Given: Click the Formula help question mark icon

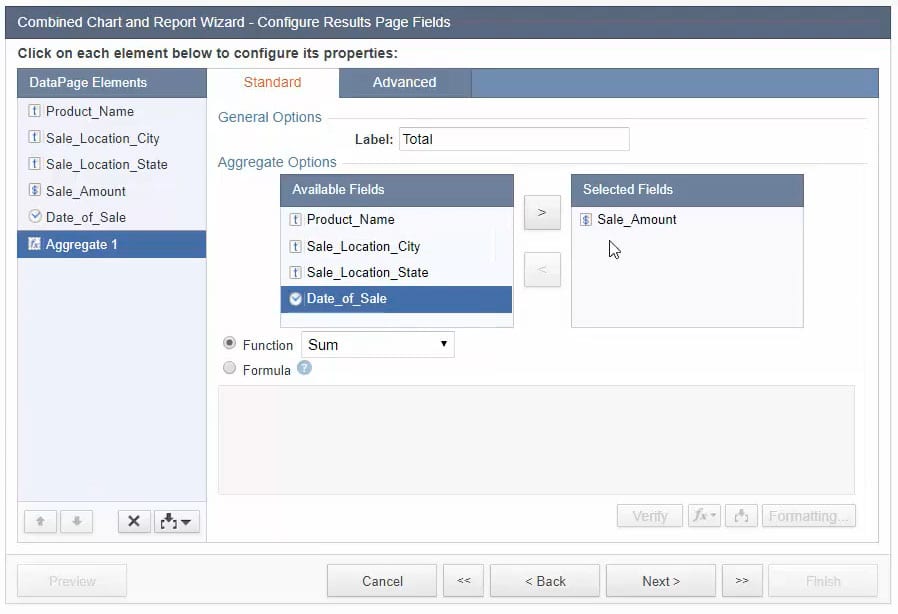Looking at the screenshot, I should tap(304, 368).
